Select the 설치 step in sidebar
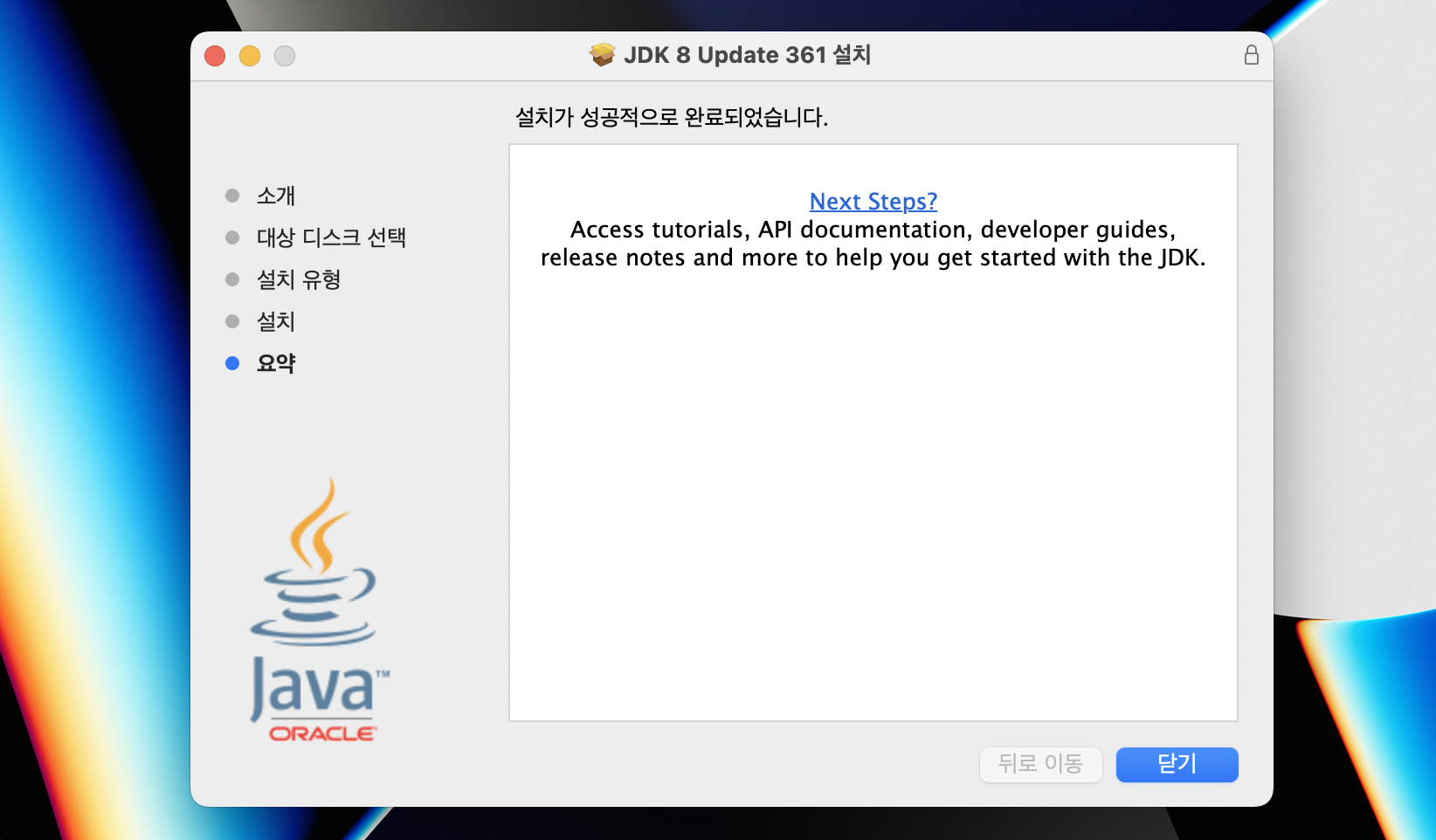The image size is (1436, 840). pyautogui.click(x=276, y=321)
